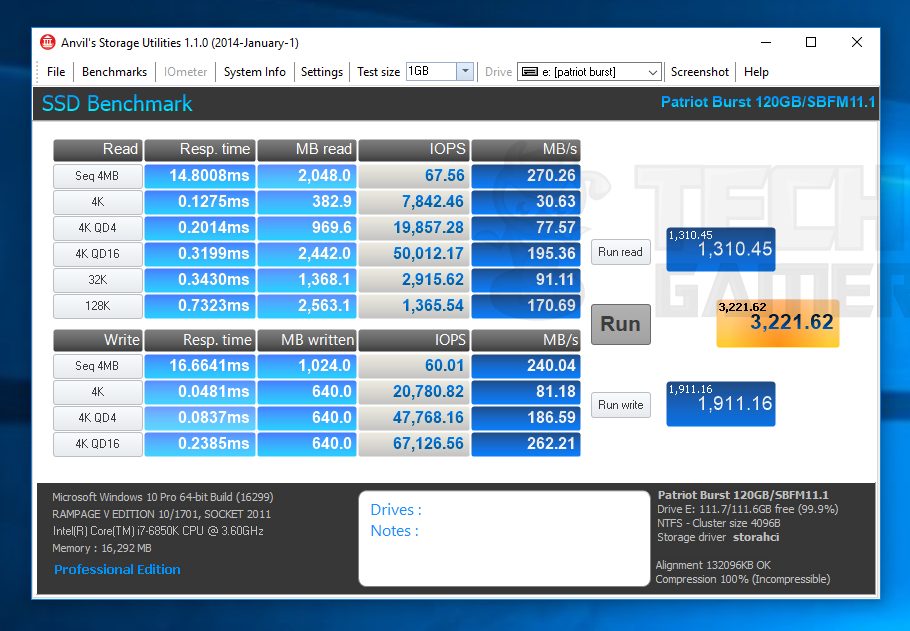Click the Intel Core i7-6850K CPU text

tap(158, 531)
